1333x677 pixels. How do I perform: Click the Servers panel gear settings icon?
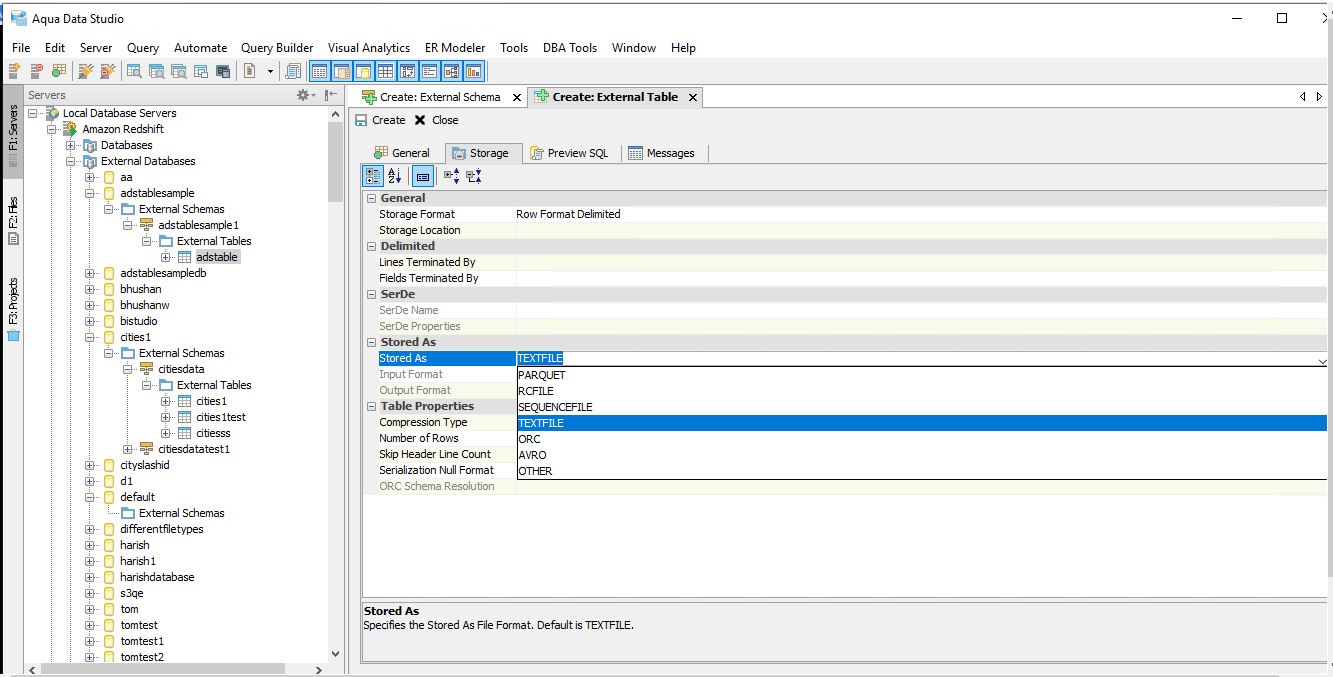304,95
